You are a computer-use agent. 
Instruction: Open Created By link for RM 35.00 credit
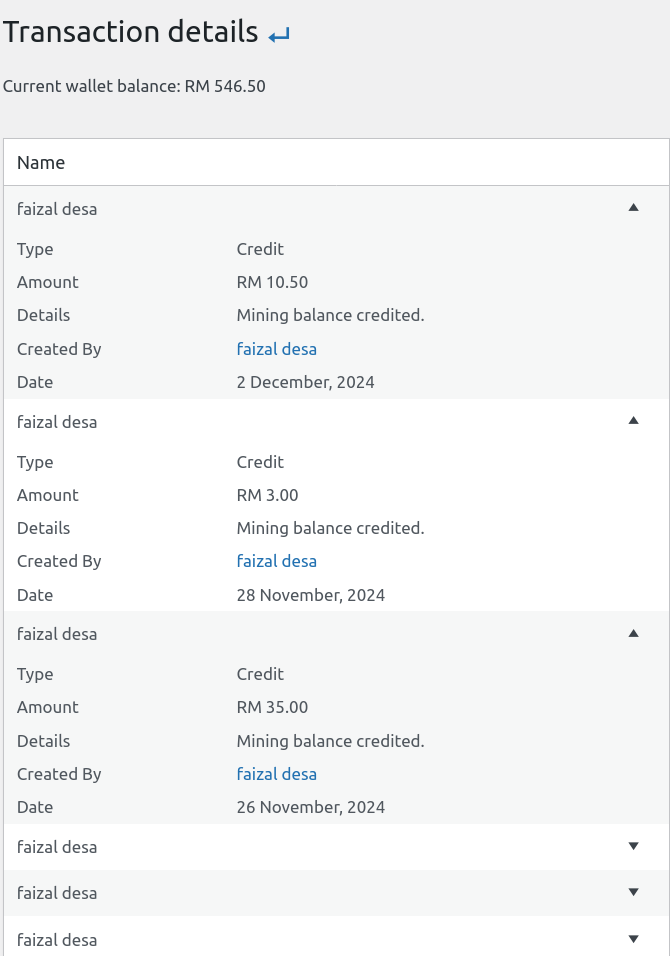tap(276, 774)
